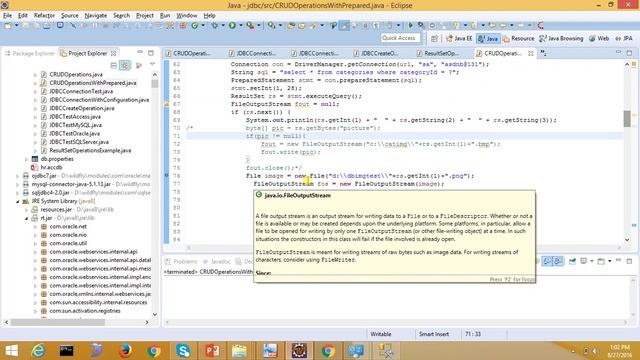Close the active CRUDOperati... editor tab
The image size is (640, 360).
(x=530, y=53)
